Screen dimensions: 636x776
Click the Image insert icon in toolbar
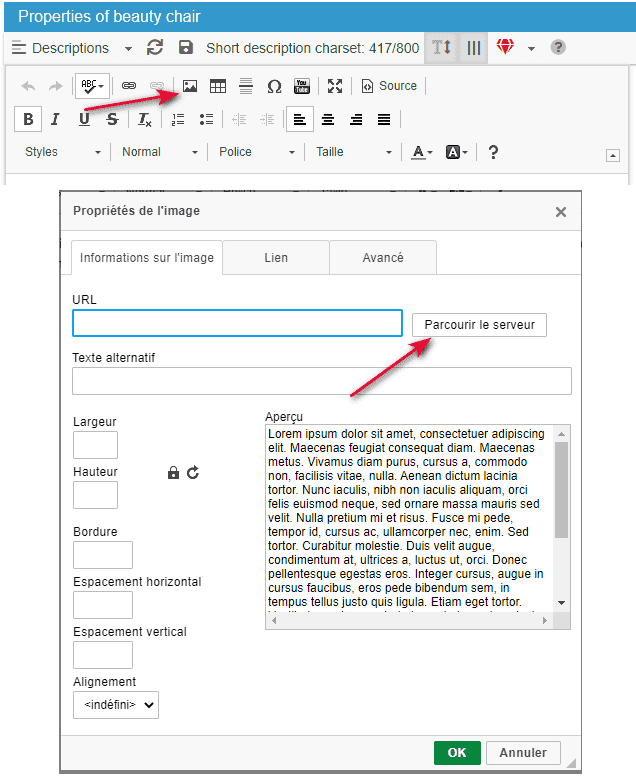(189, 86)
